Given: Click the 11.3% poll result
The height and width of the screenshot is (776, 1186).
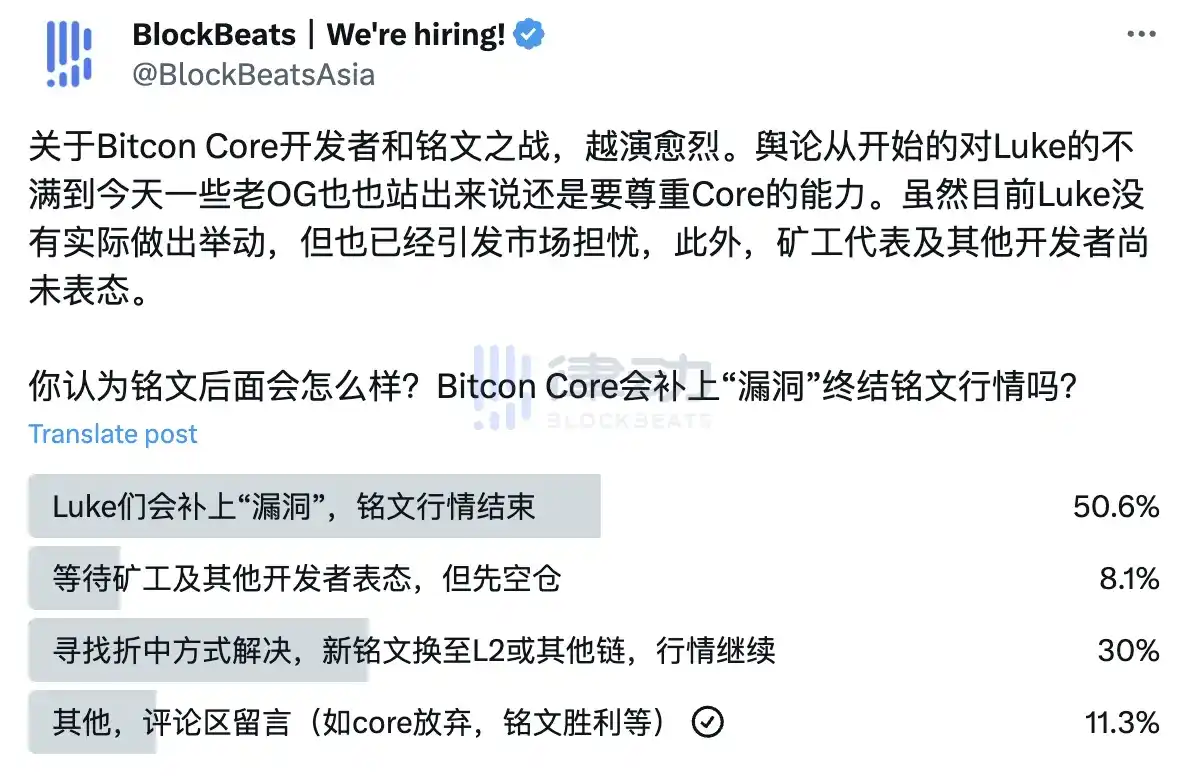Looking at the screenshot, I should [1122, 722].
